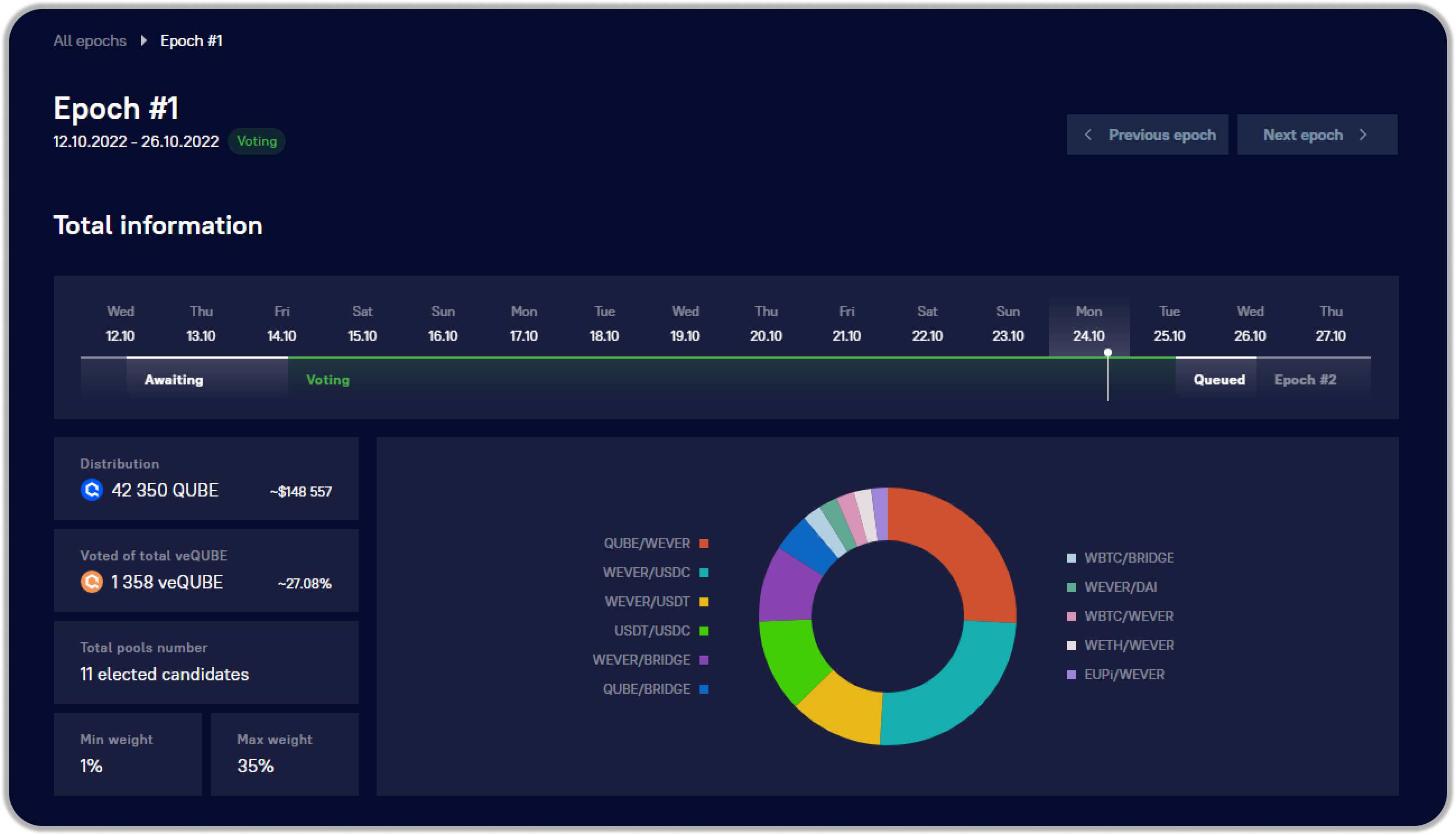Click the QUBE token icon

click(x=91, y=490)
